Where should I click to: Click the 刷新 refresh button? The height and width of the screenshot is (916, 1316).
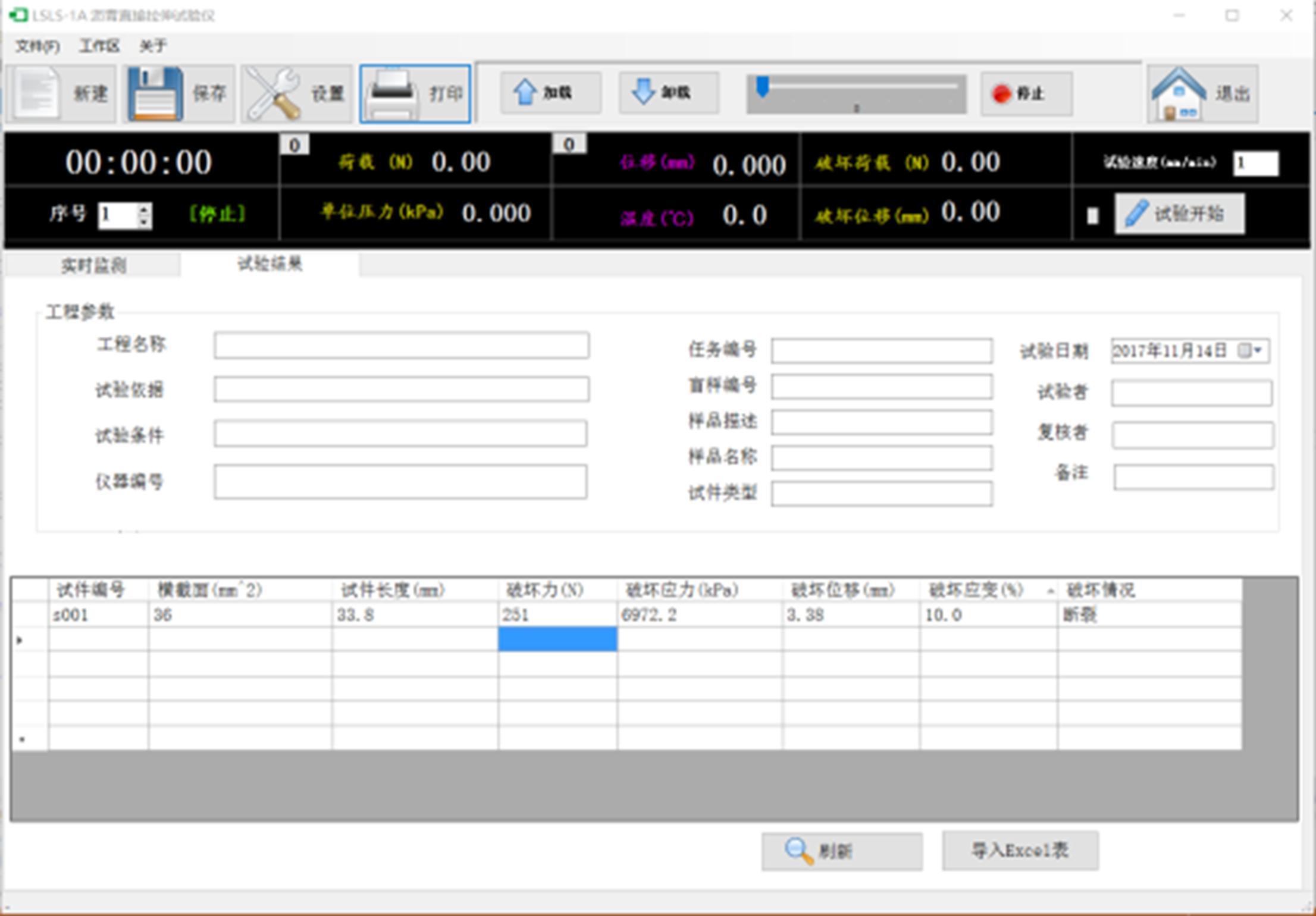(842, 851)
